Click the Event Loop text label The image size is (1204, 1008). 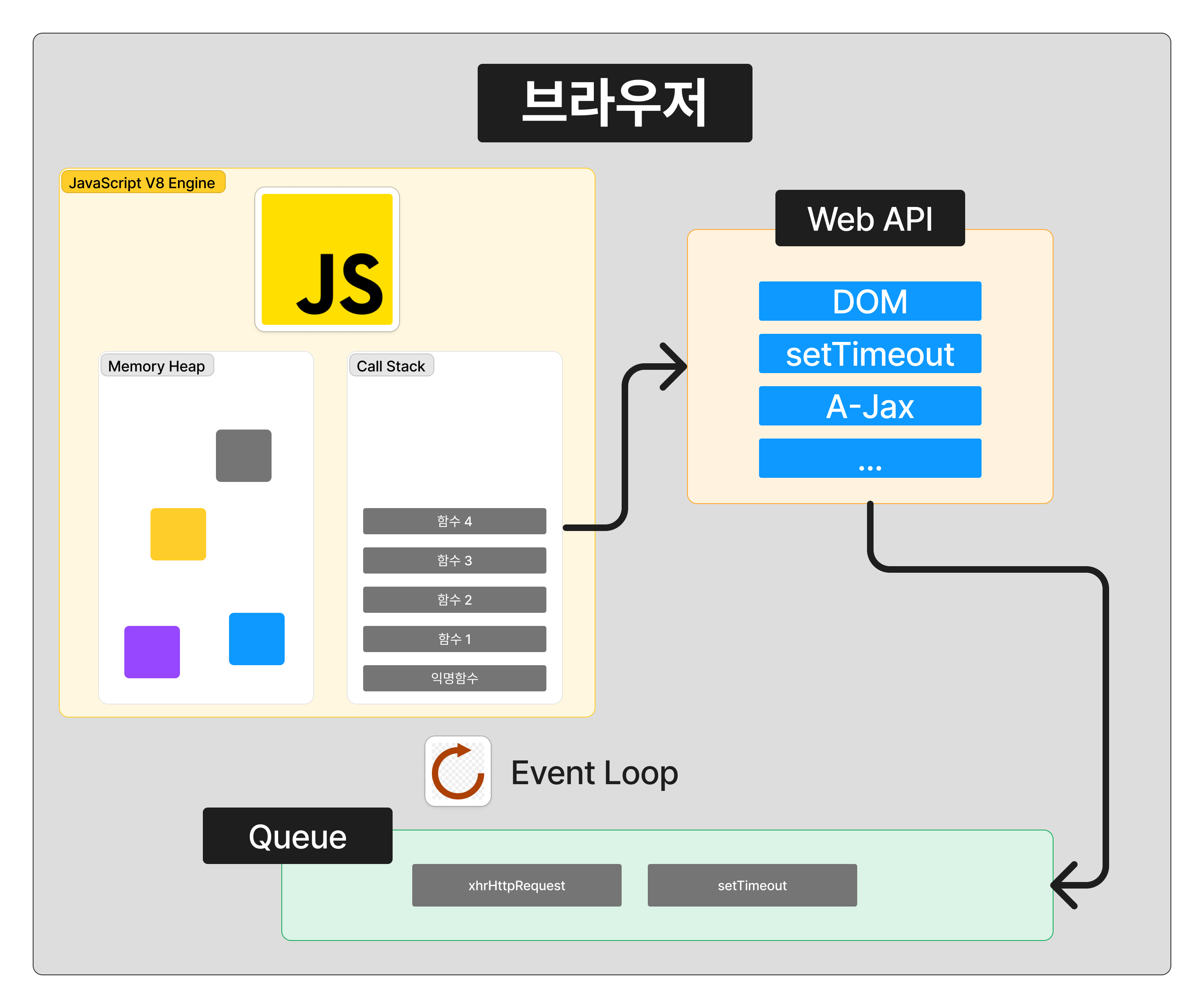click(595, 773)
